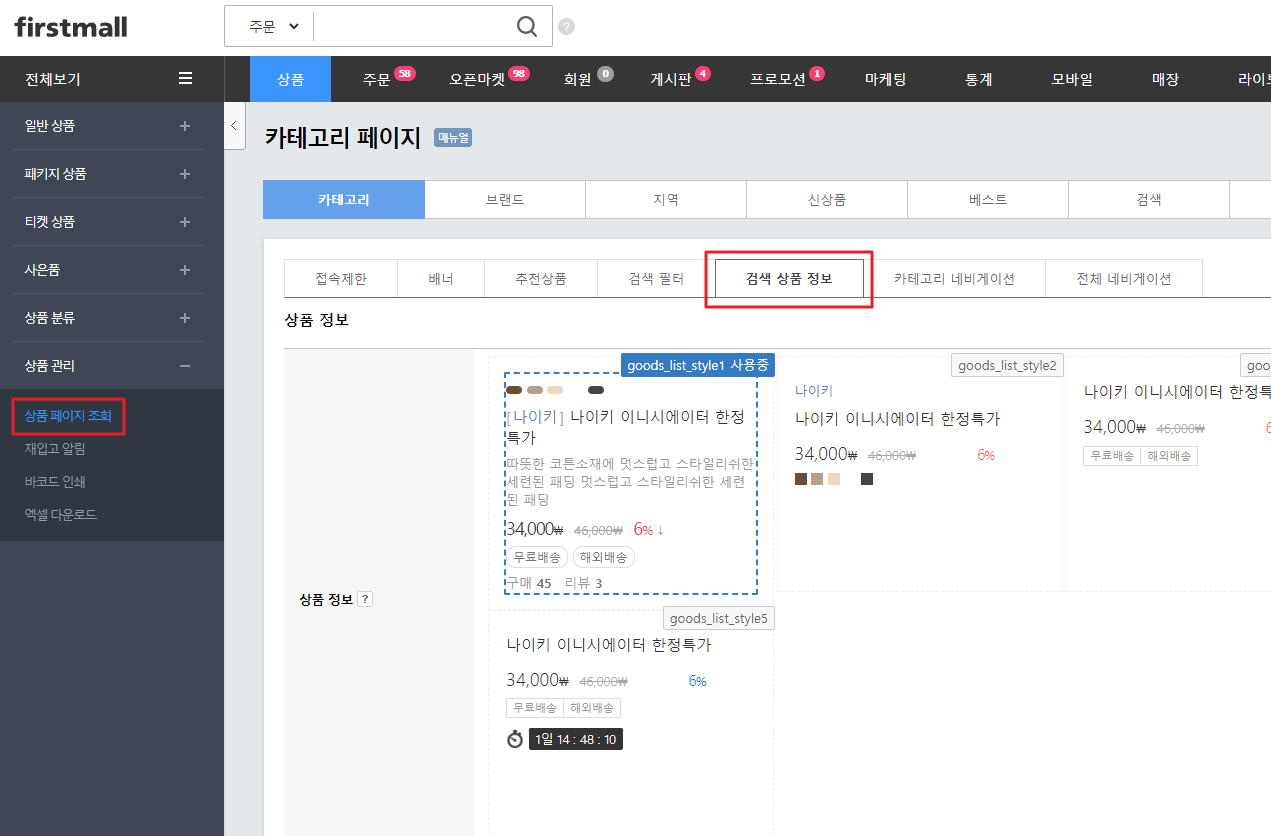Select the goods_list_style2 product card

coord(920,474)
